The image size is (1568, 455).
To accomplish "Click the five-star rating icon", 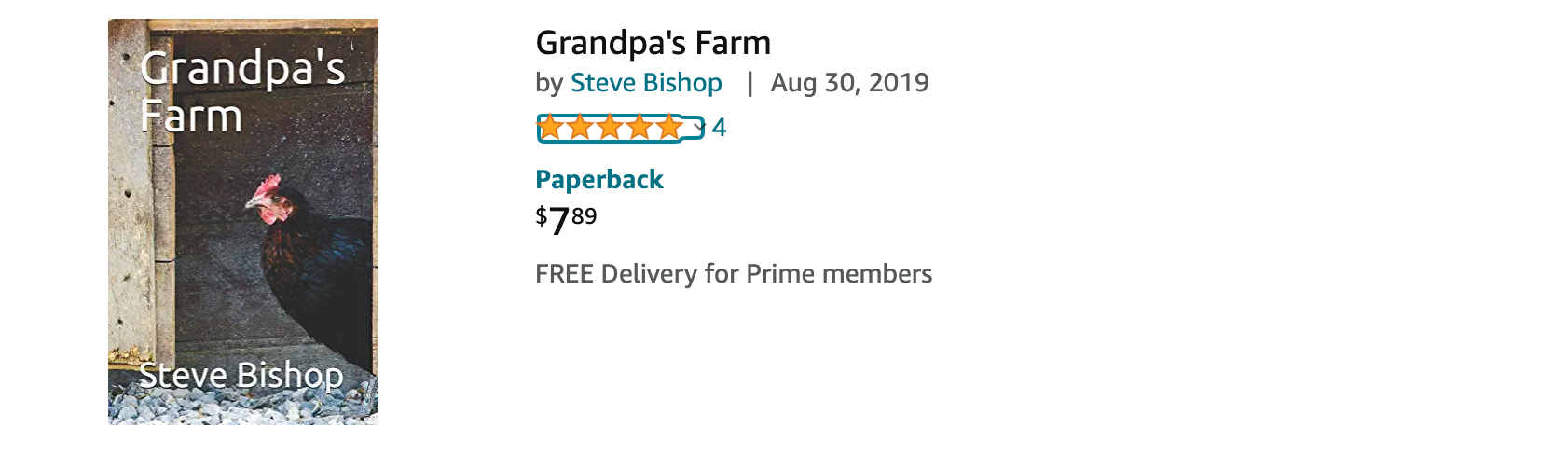I will [x=611, y=128].
